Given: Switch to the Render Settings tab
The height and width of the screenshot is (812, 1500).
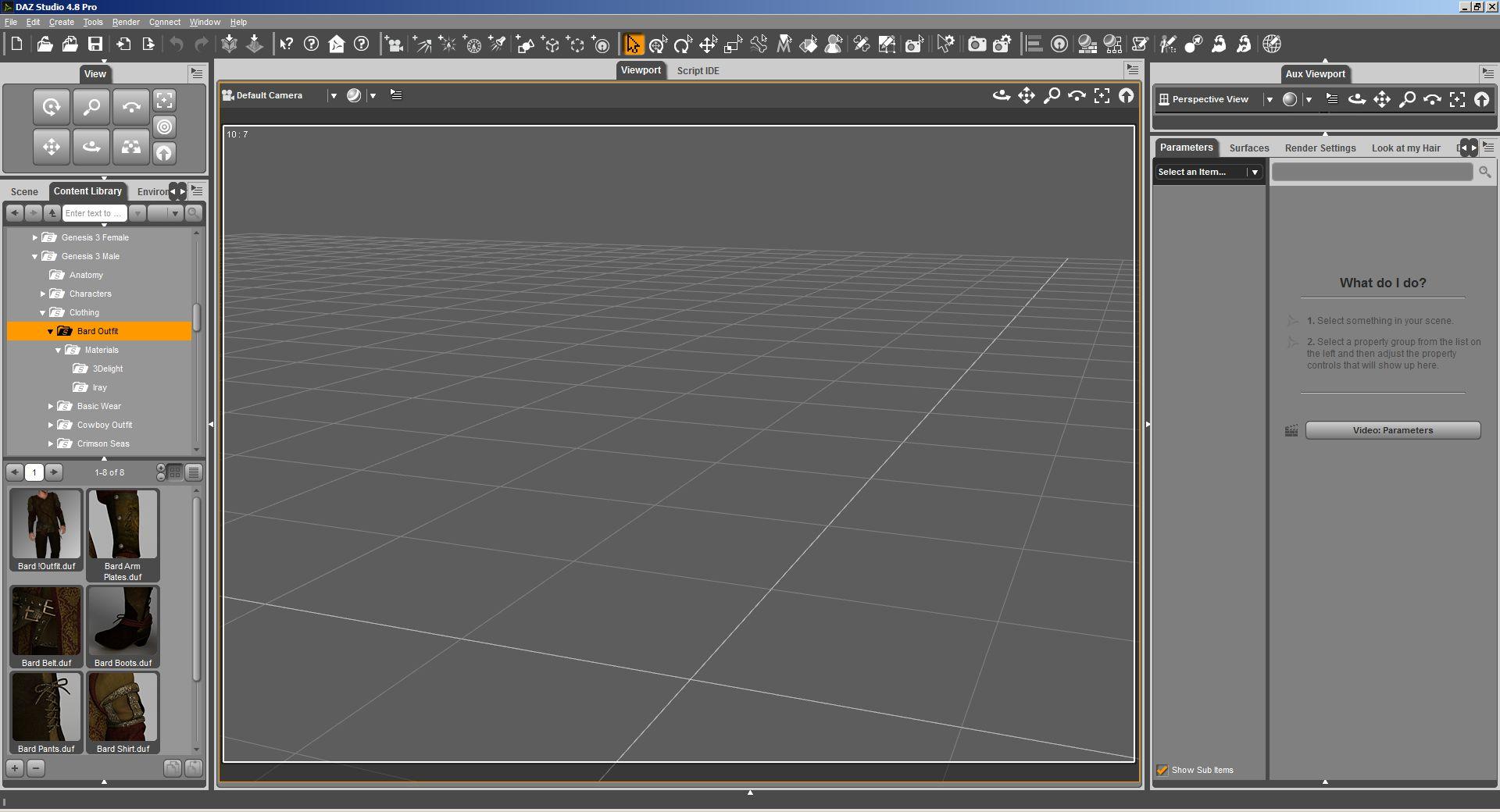Looking at the screenshot, I should click(1320, 148).
